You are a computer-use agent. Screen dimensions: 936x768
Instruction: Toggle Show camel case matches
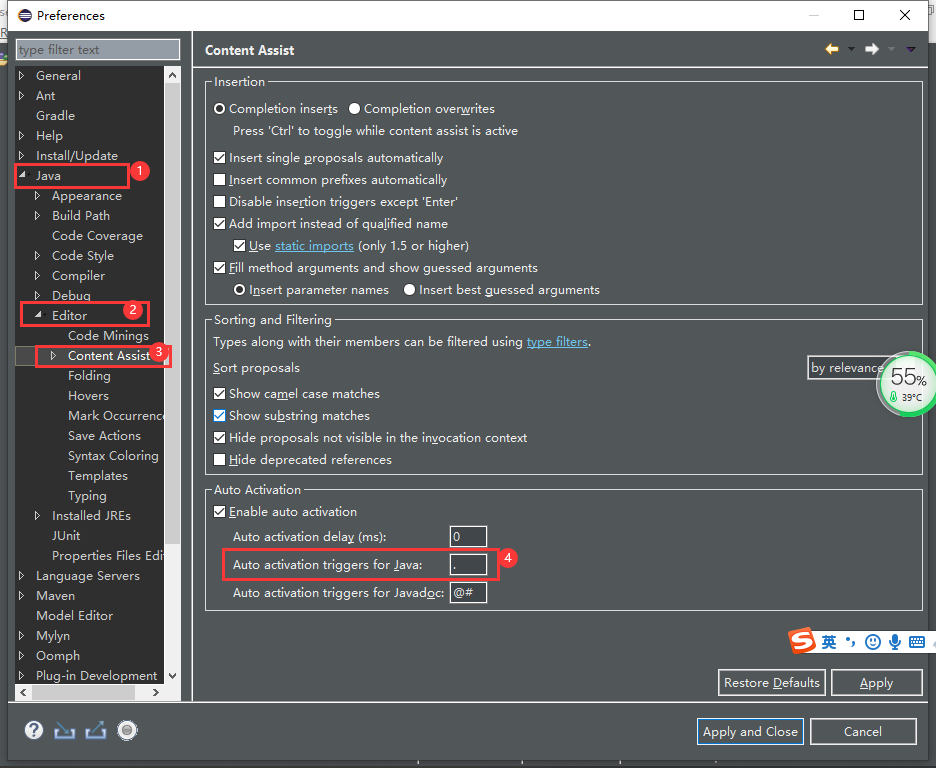(220, 394)
